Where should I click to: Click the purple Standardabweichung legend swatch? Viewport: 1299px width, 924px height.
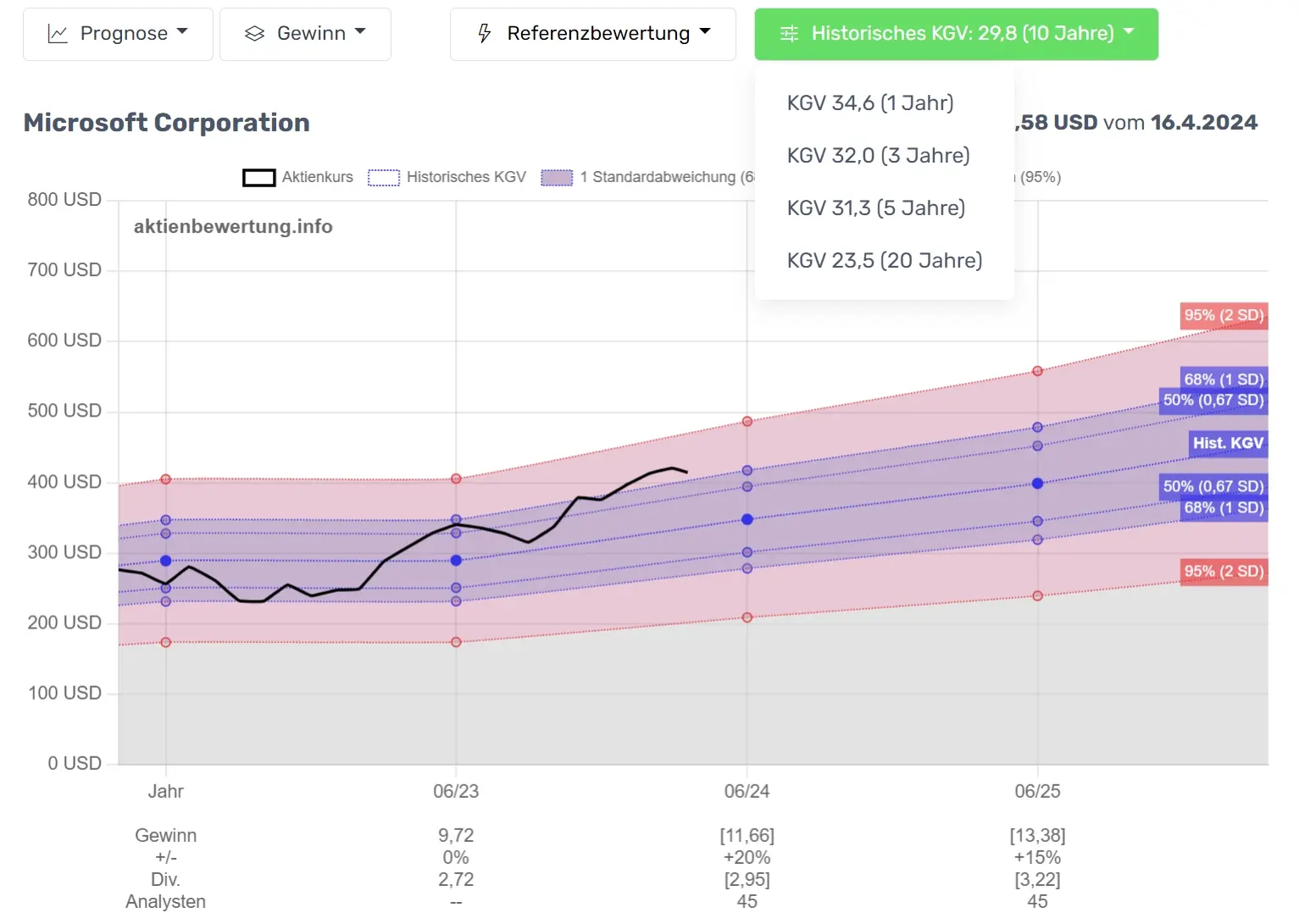pos(557,178)
